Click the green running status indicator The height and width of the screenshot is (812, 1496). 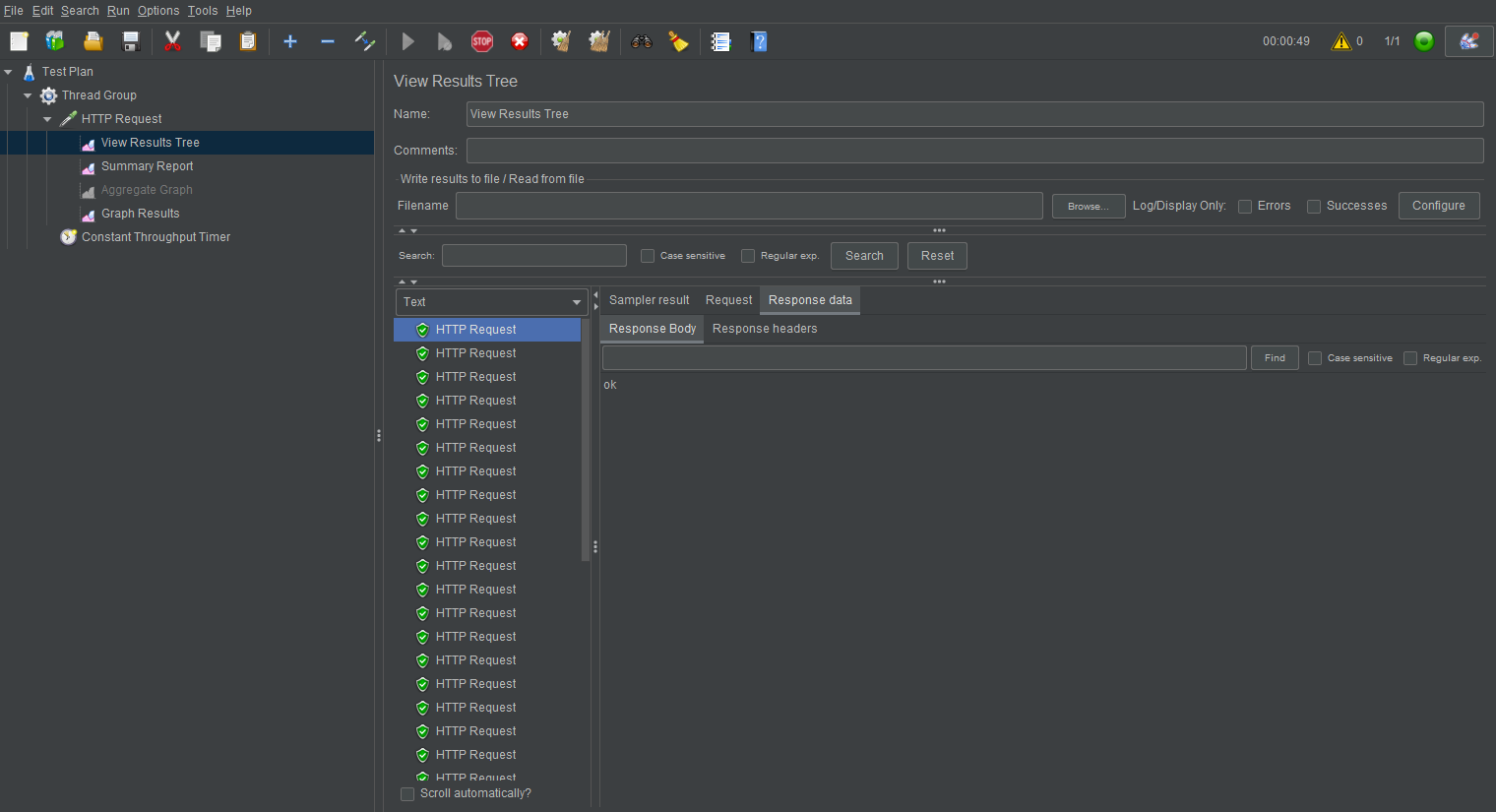click(1424, 41)
